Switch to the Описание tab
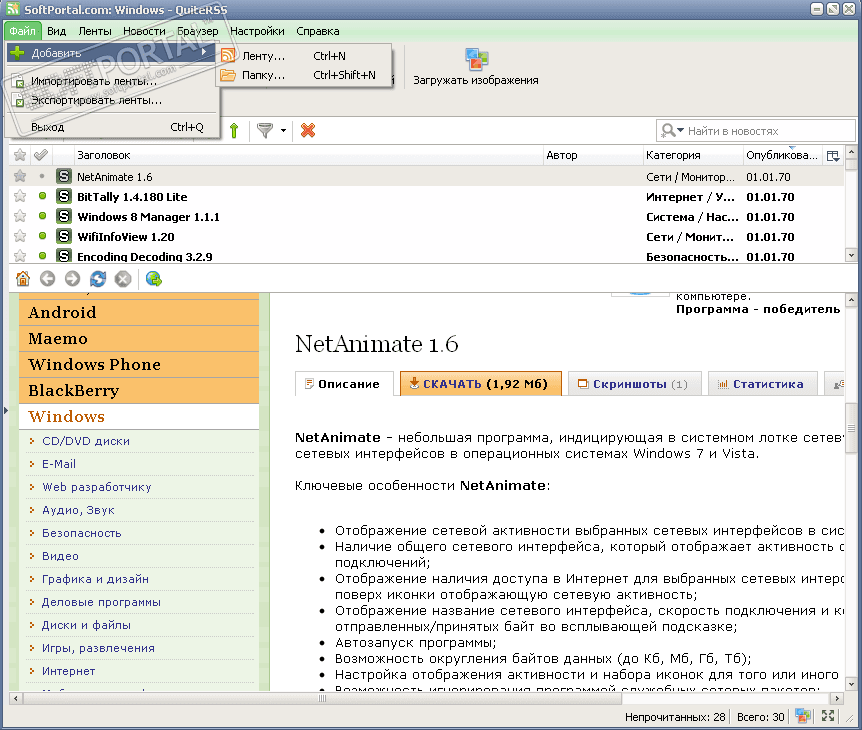This screenshot has height=730, width=862. pyautogui.click(x=344, y=384)
